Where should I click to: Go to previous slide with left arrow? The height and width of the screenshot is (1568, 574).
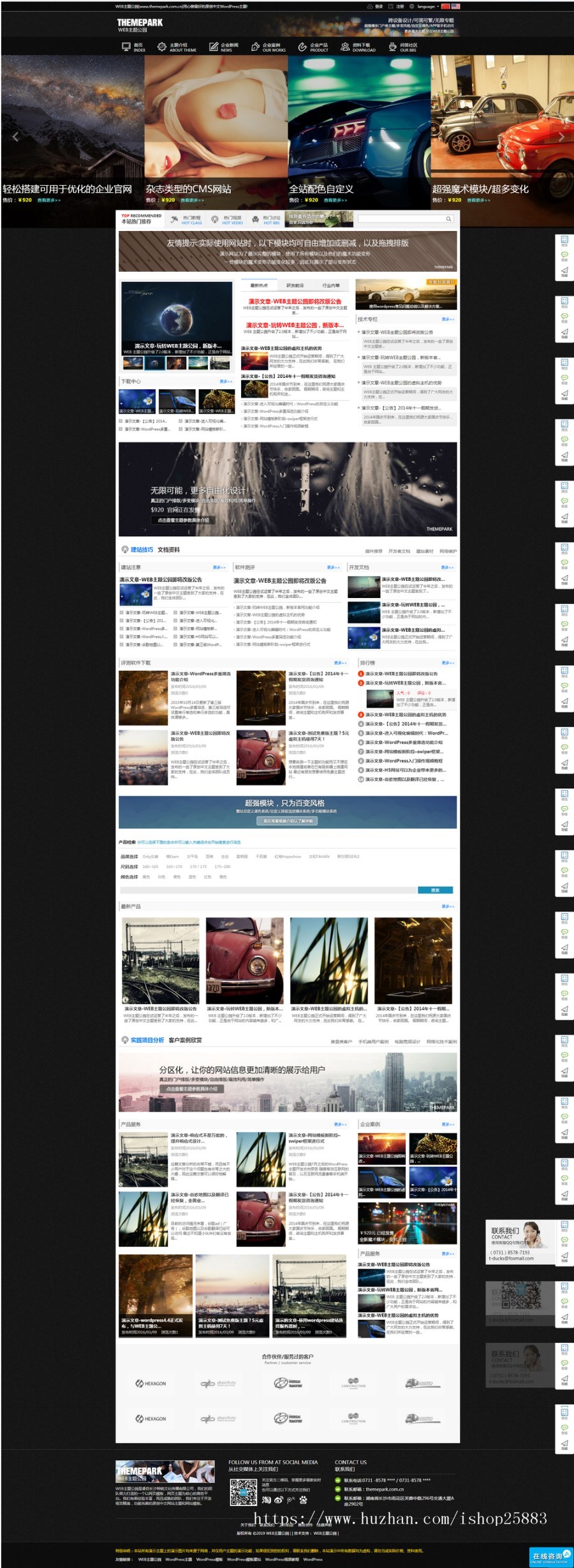[15, 137]
